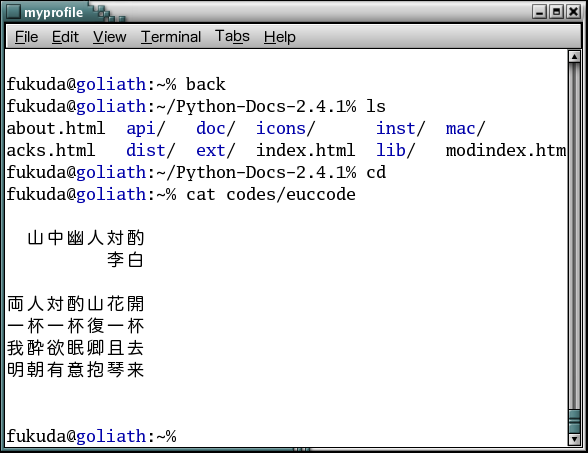Open the View menu
The width and height of the screenshot is (588, 453).
[110, 37]
